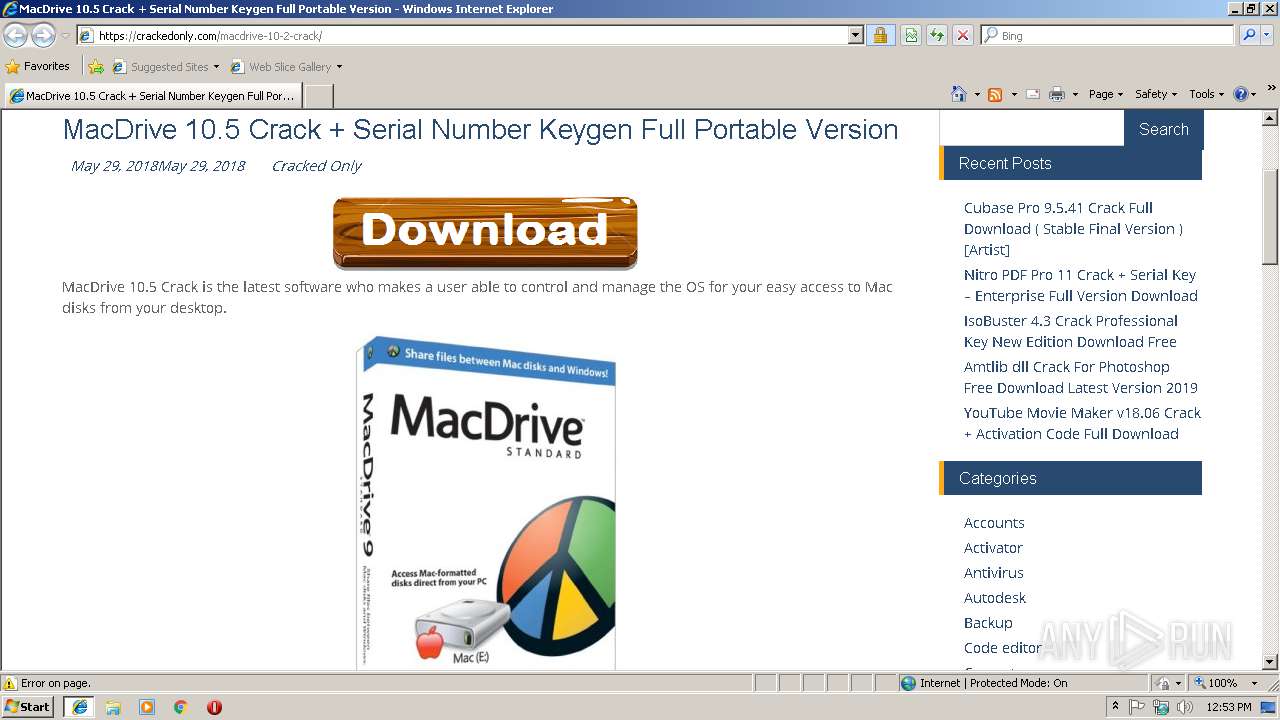Image resolution: width=1280 pixels, height=720 pixels.
Task: Open the Autodesk category link
Action: click(995, 598)
